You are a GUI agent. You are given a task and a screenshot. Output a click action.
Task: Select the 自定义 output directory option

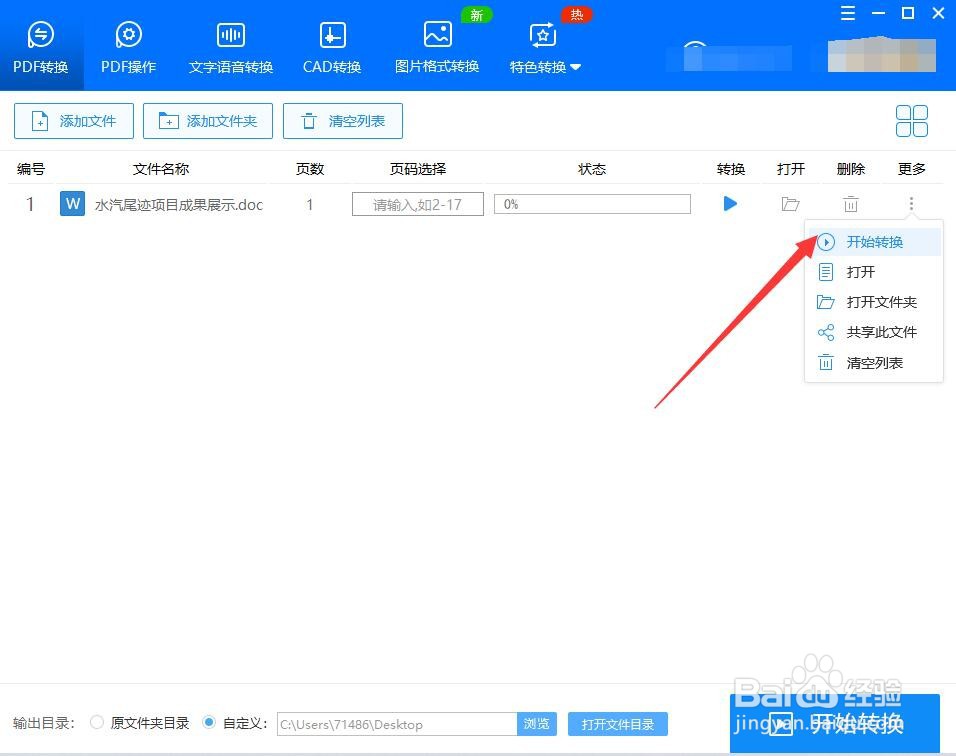[x=208, y=723]
